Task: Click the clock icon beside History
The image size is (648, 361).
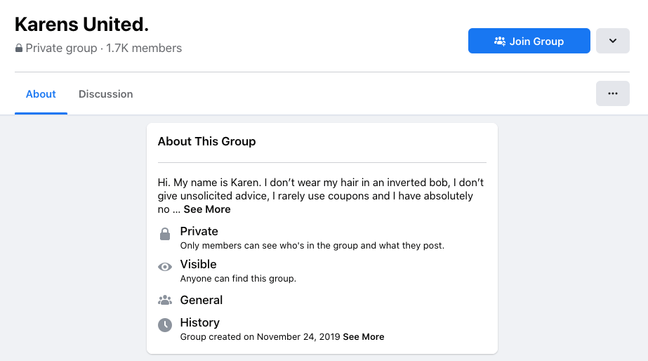Action: [165, 325]
